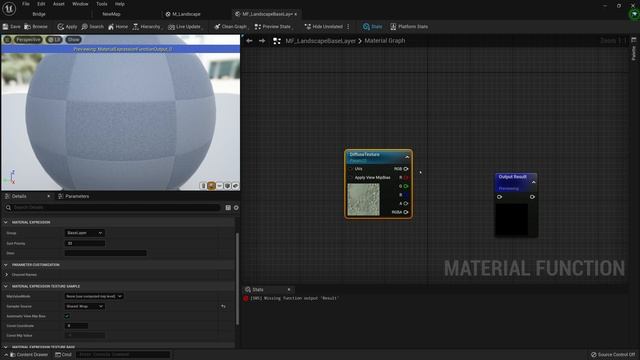Close the Details panel tab
640x360 pixels.
pos(49,196)
